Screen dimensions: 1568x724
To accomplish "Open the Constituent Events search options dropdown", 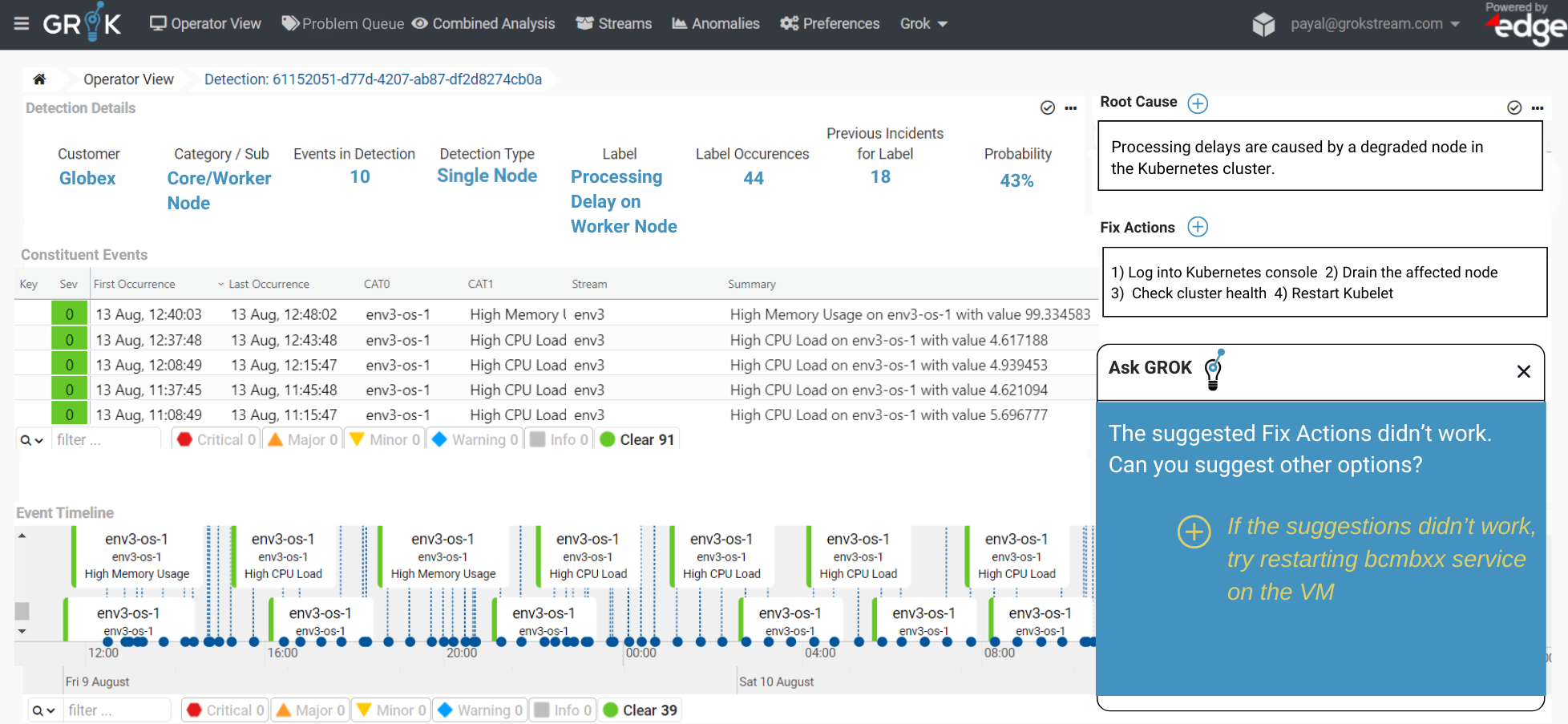I will click(32, 440).
